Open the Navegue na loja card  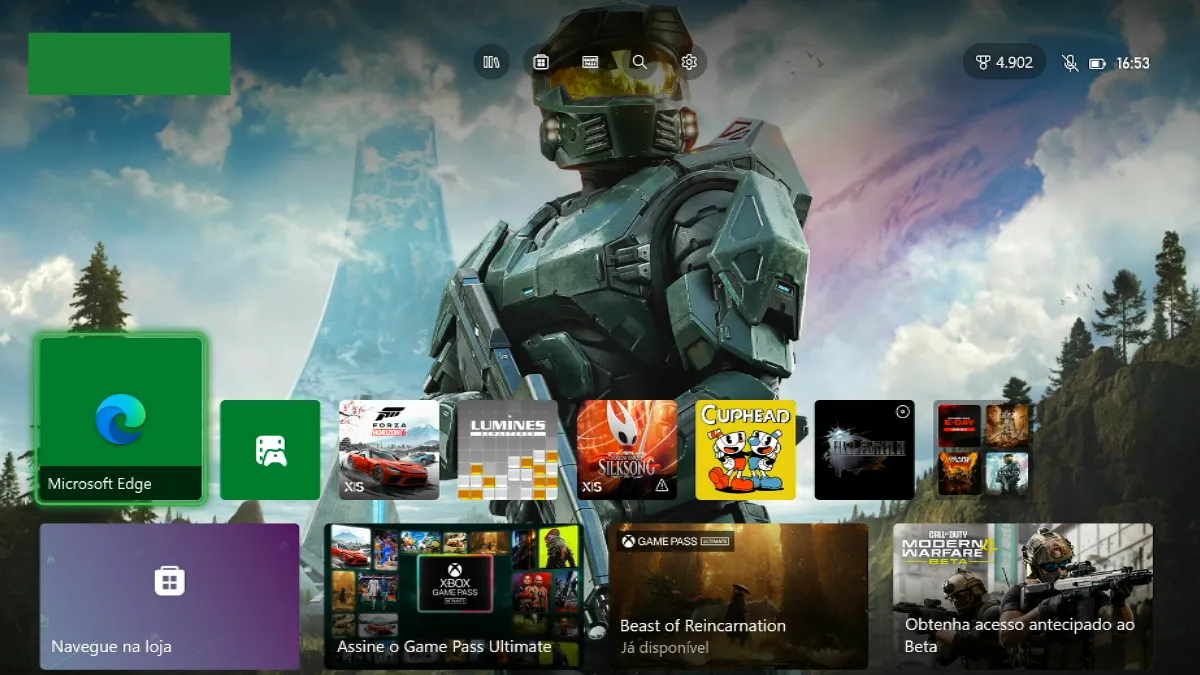pos(170,596)
